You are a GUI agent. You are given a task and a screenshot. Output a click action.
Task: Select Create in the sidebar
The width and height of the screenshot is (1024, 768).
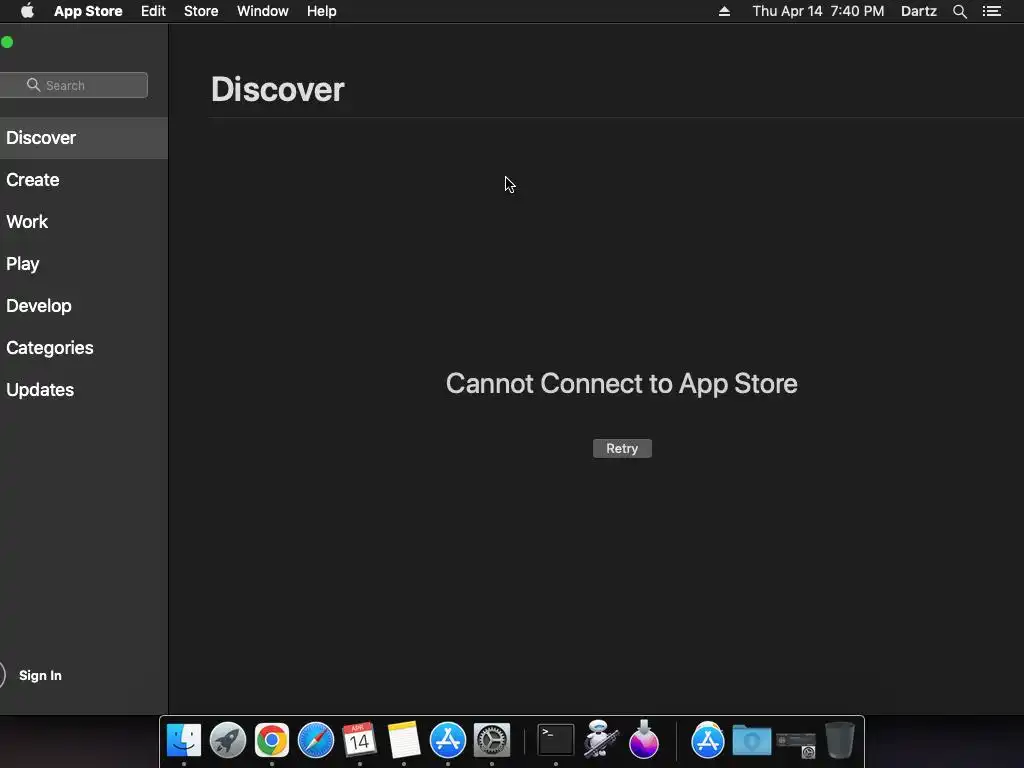pyautogui.click(x=84, y=180)
